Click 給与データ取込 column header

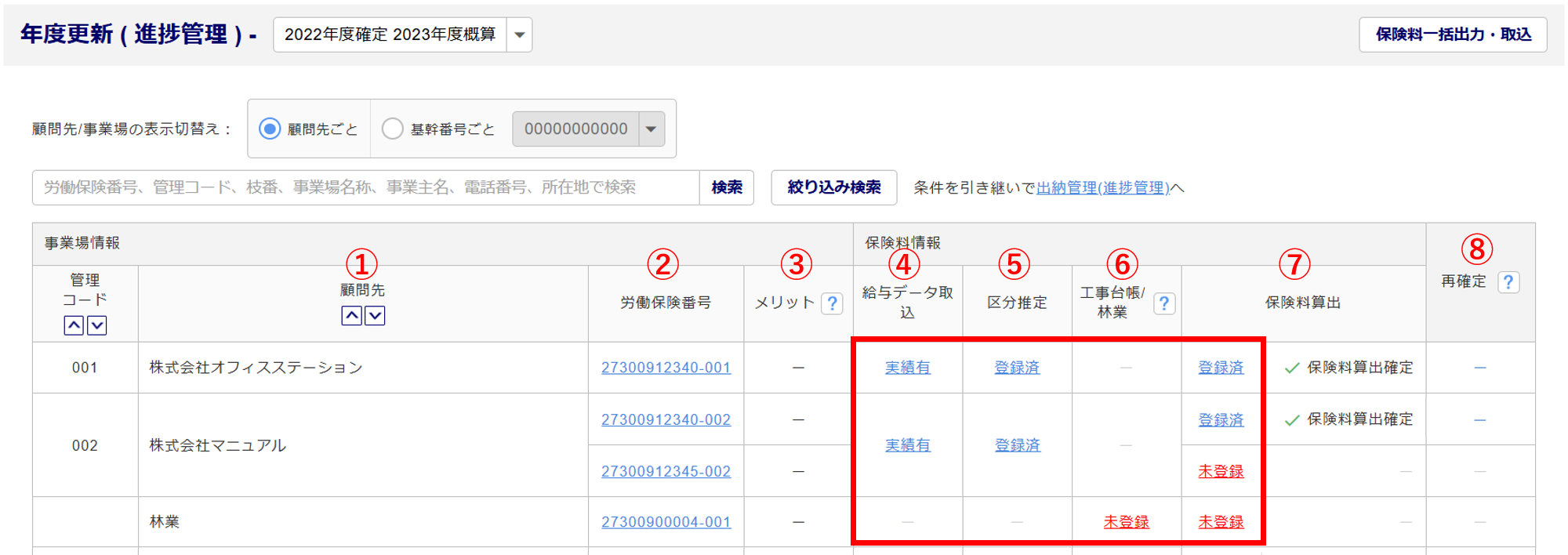coord(908,303)
